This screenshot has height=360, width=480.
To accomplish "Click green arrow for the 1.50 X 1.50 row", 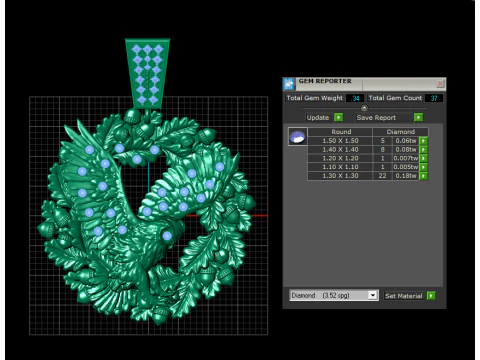I will [423, 141].
